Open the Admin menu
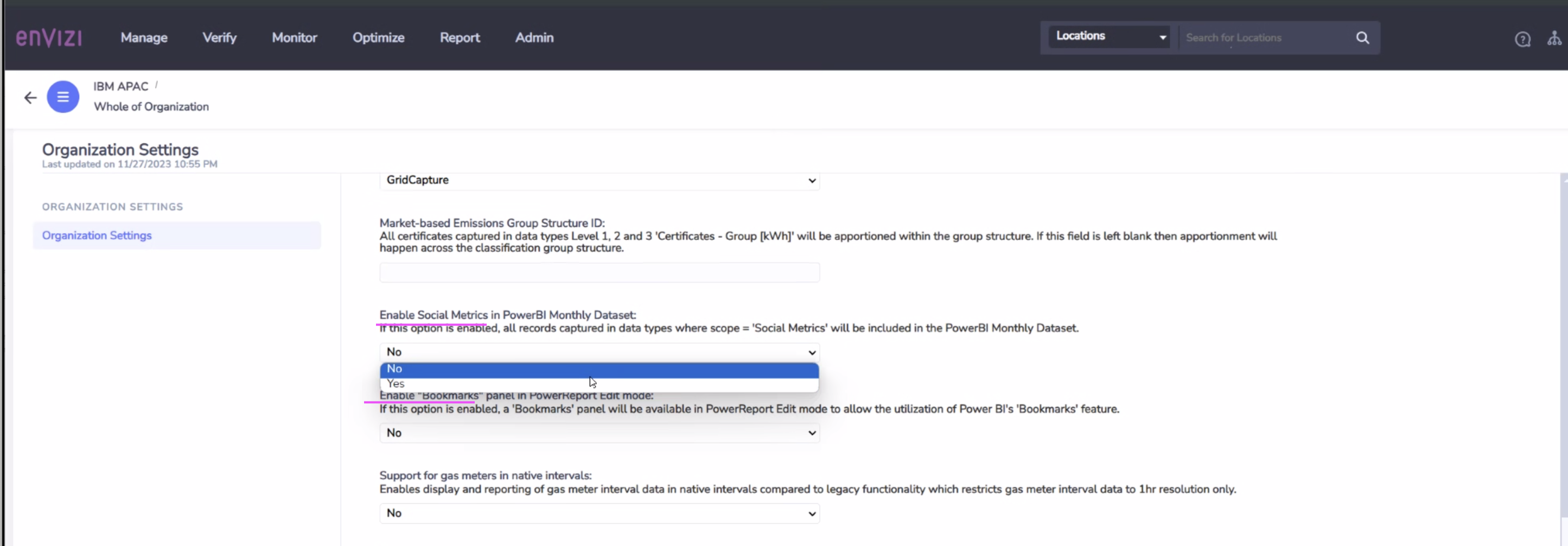Viewport: 1568px width, 546px height. [x=534, y=37]
